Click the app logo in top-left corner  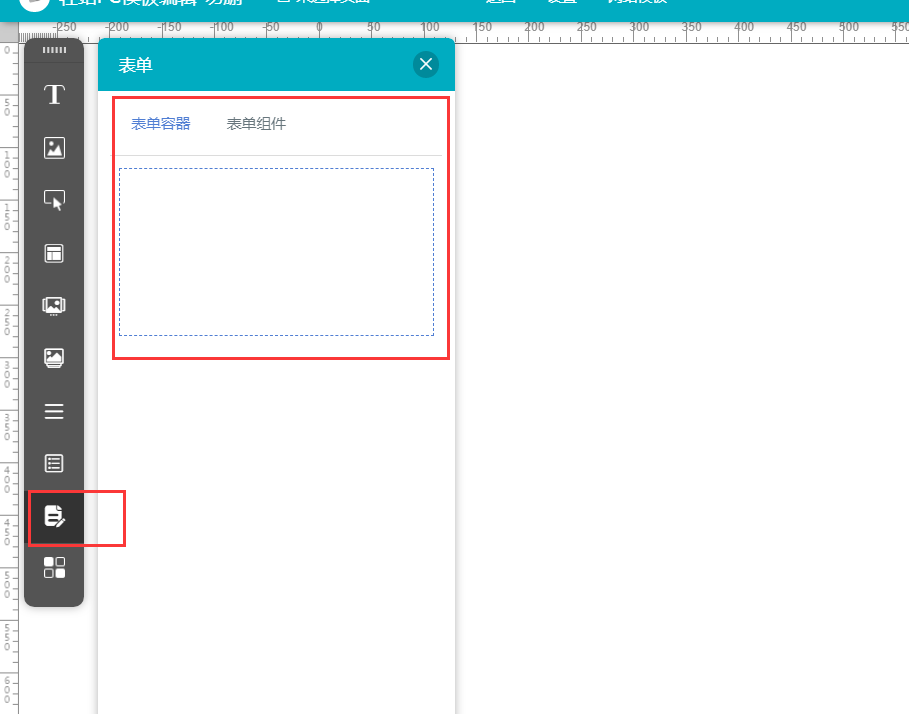pos(34,4)
